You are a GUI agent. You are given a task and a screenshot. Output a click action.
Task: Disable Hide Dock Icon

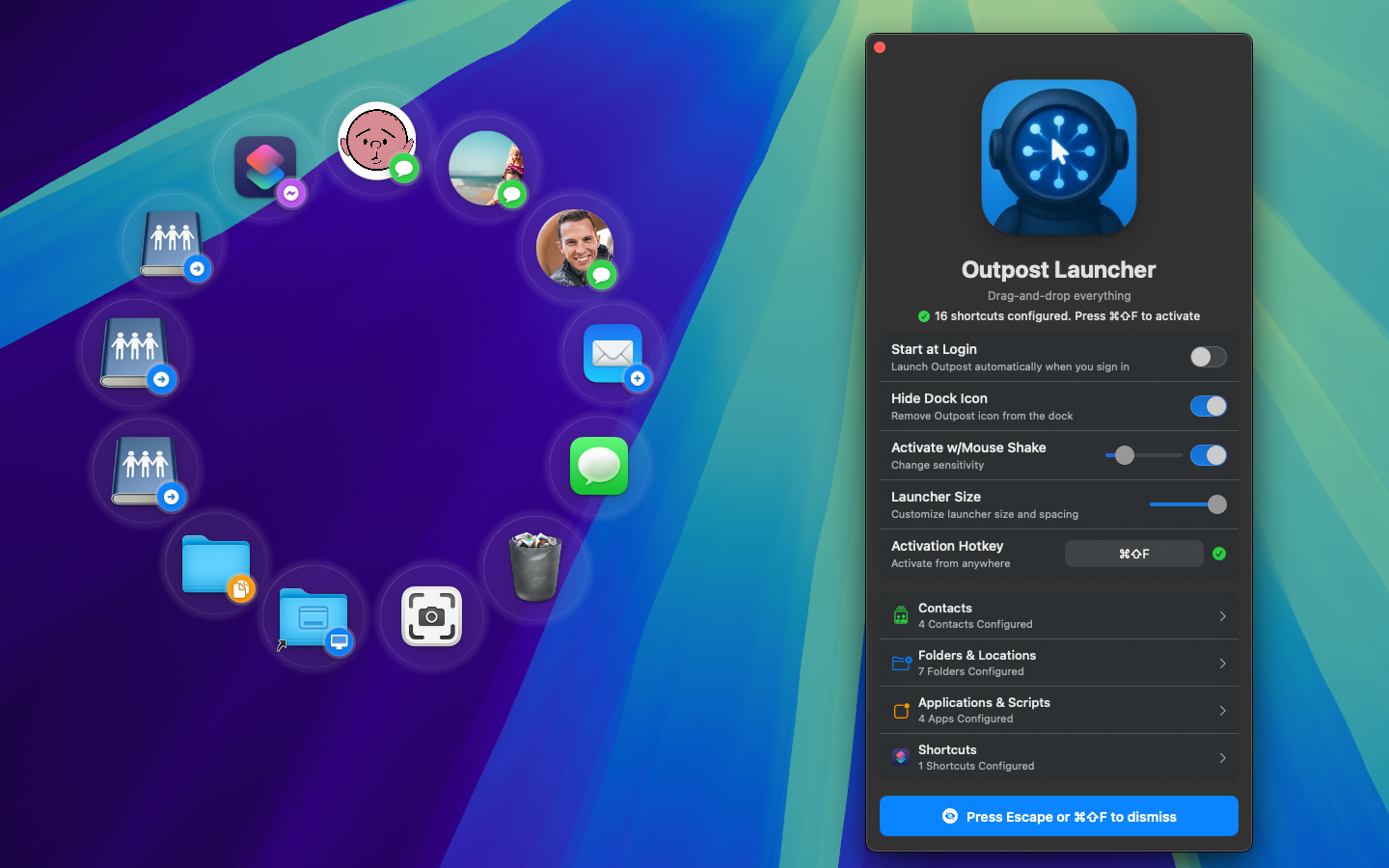click(x=1208, y=406)
